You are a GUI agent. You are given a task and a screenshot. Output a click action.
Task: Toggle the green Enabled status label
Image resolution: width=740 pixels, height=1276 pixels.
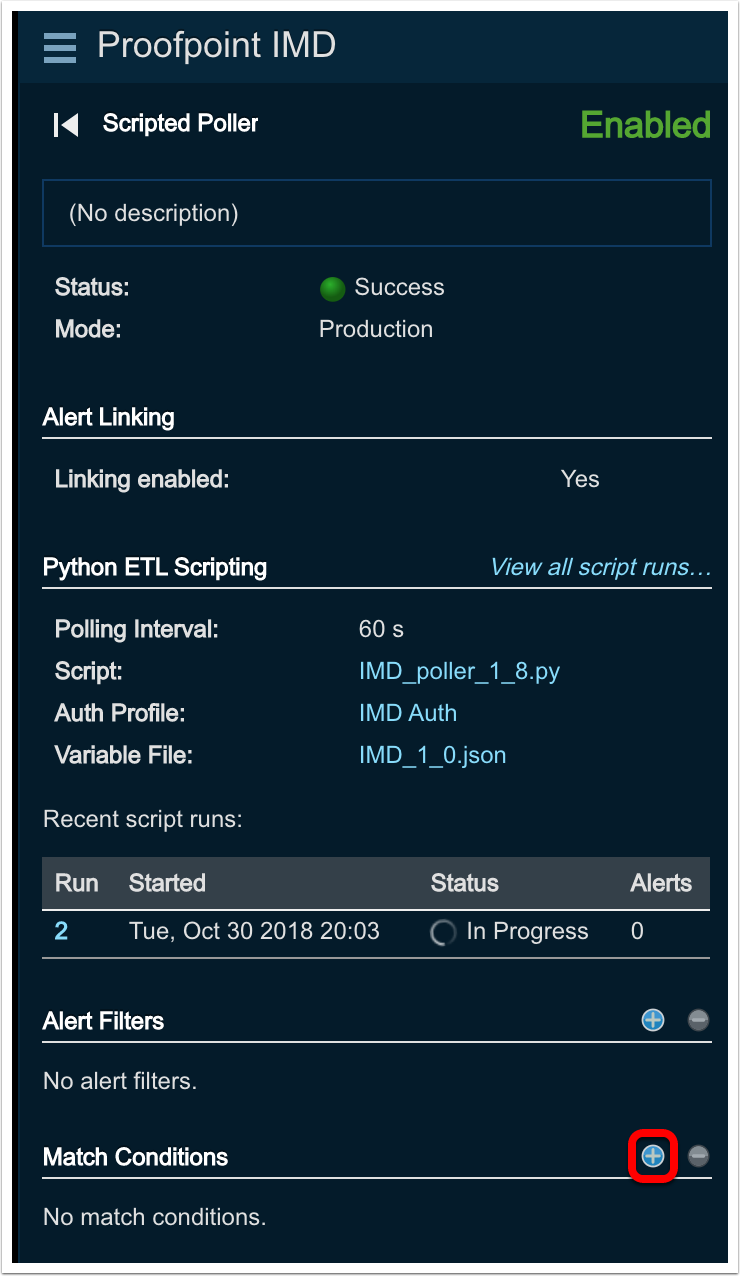[x=645, y=125]
